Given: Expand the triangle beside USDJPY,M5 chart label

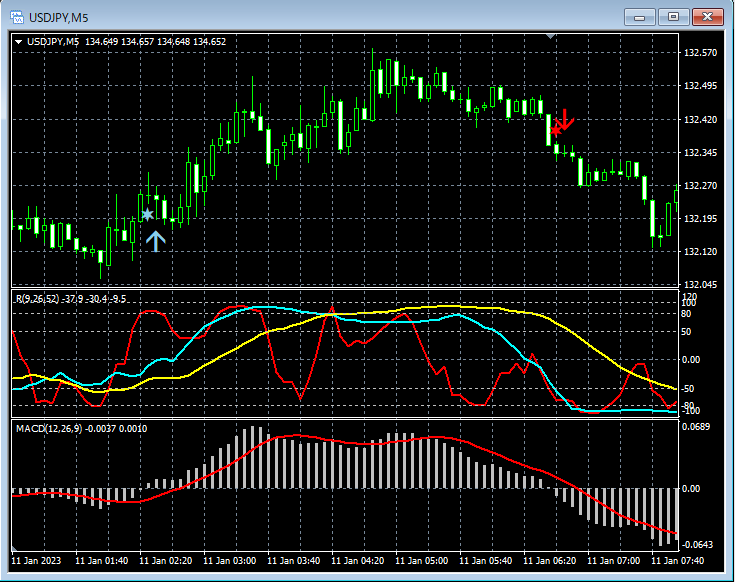Looking at the screenshot, I should pos(18,41).
